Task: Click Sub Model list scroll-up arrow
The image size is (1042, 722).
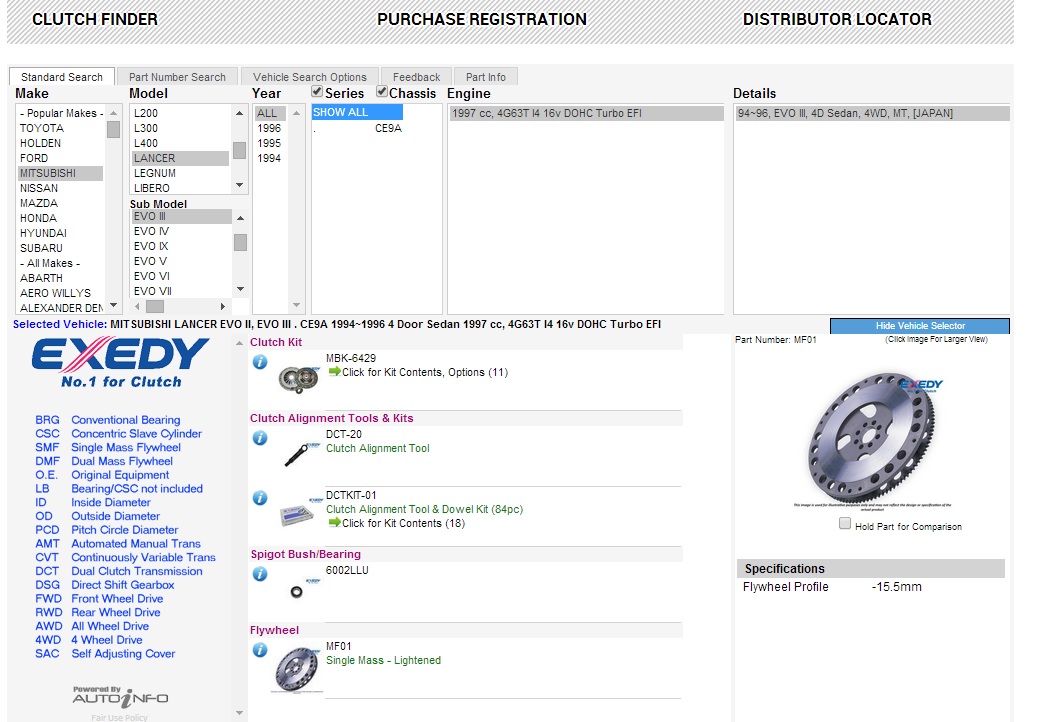Action: (x=241, y=218)
